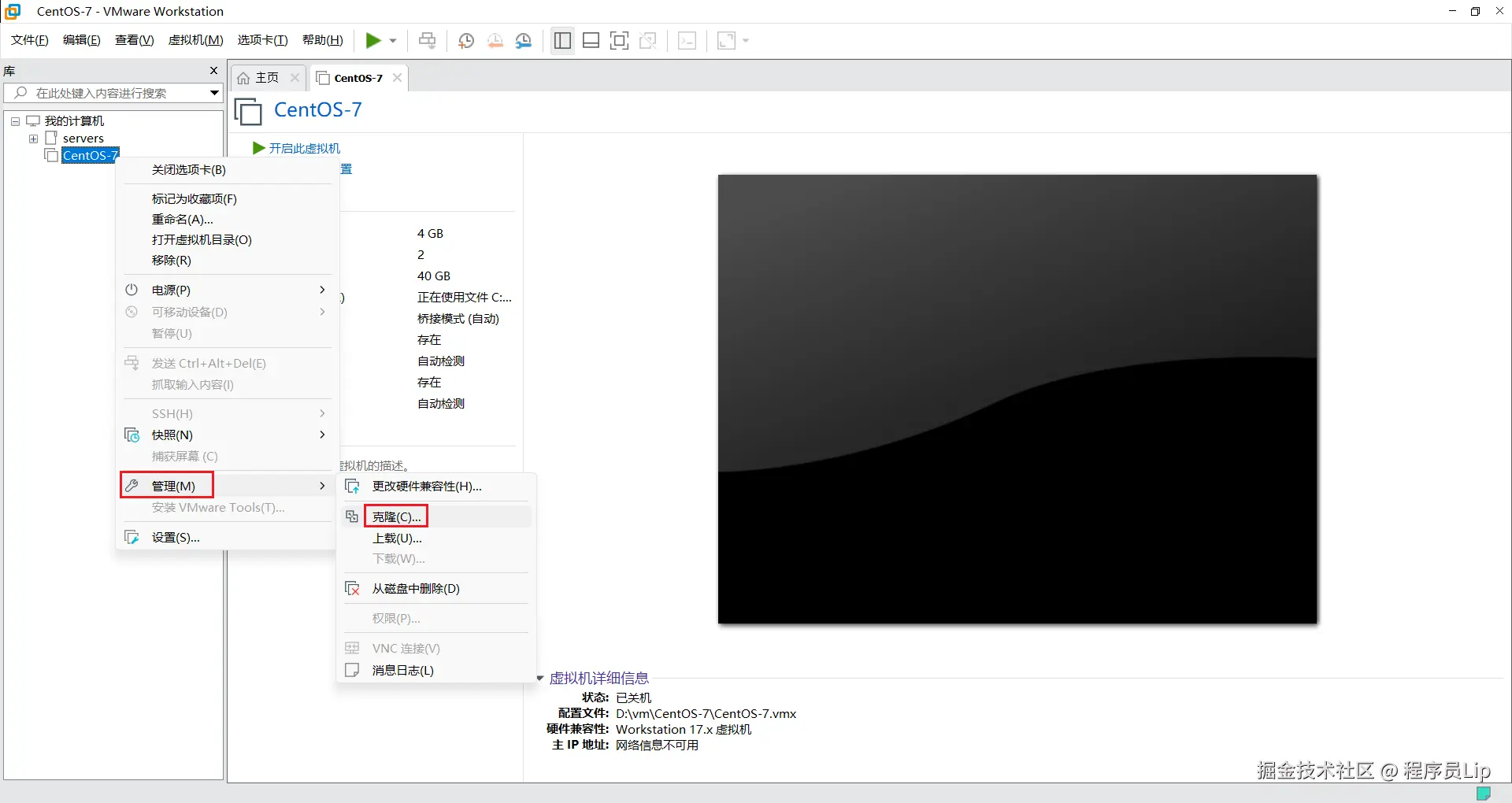
Task: Toggle the 主页 home tab closed
Action: (295, 77)
